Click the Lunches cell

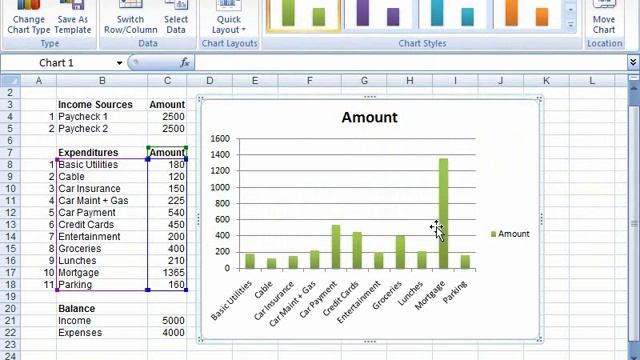point(102,260)
